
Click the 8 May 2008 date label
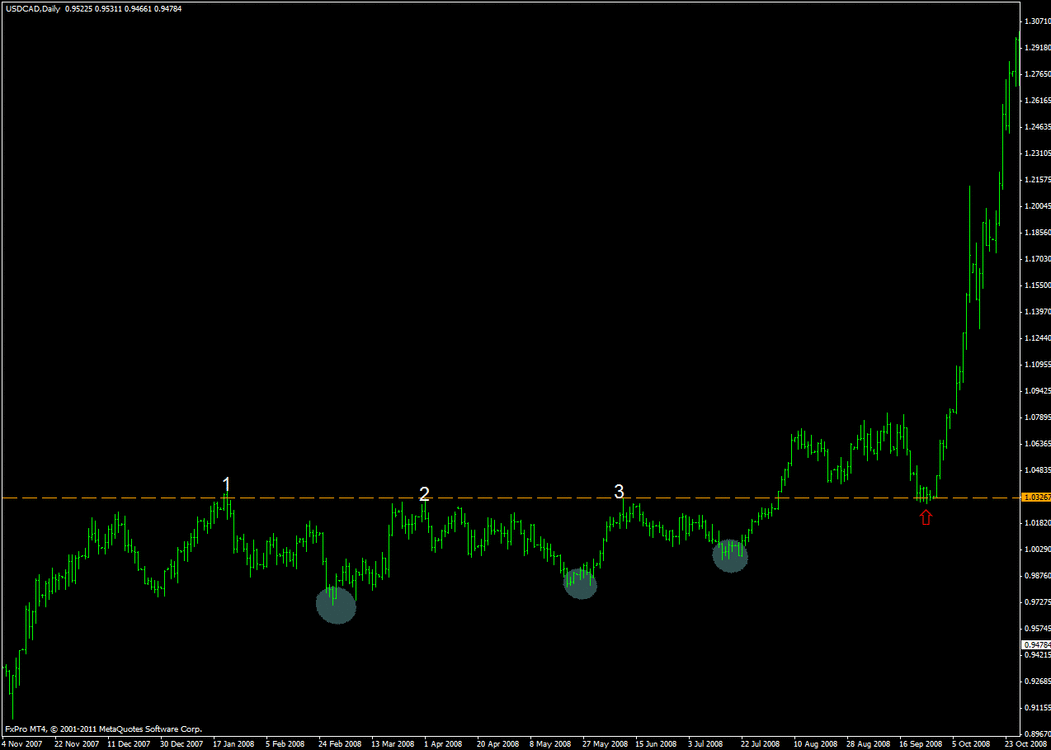pyautogui.click(x=550, y=744)
